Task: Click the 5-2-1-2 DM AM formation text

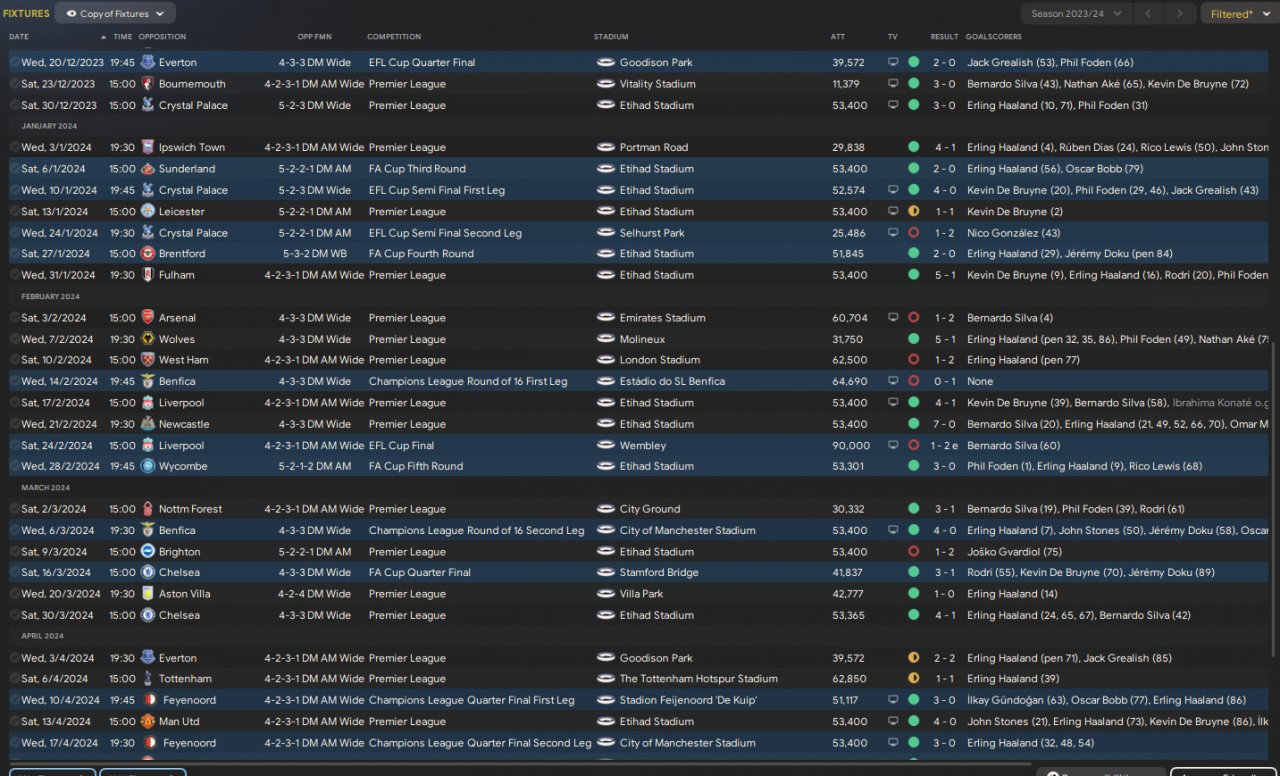Action: click(x=314, y=466)
